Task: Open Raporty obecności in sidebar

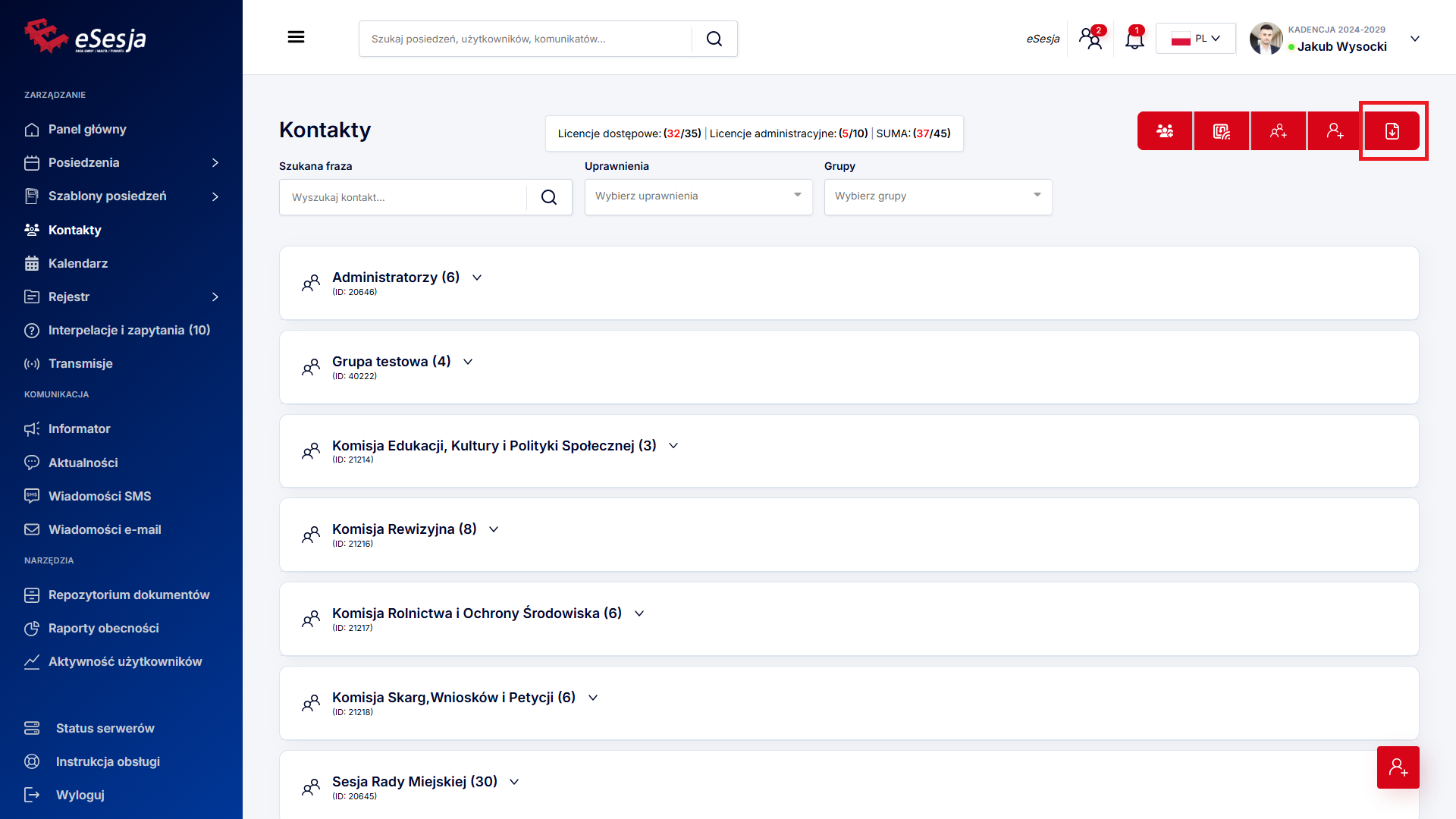Action: coord(103,628)
